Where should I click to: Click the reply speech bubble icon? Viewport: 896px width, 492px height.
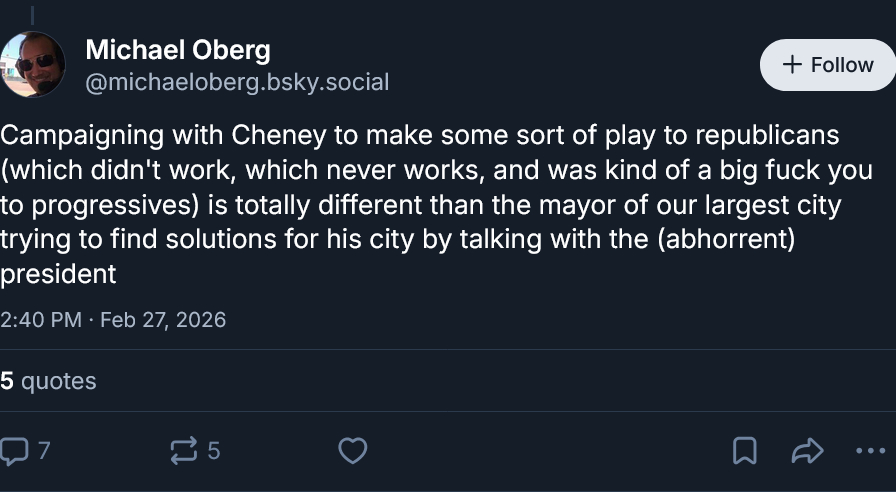click(x=14, y=451)
